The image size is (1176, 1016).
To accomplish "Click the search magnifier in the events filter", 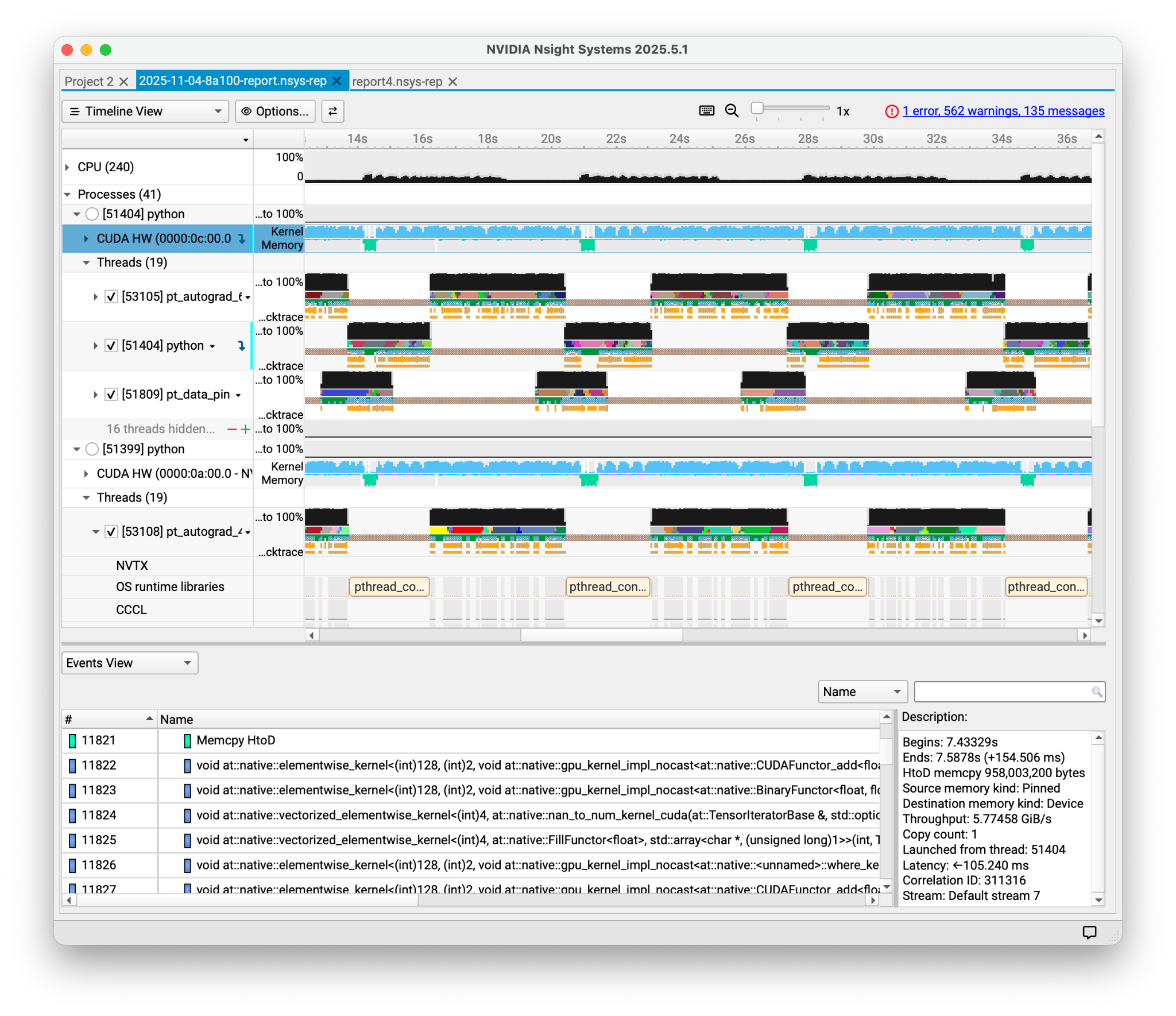I will 1096,692.
